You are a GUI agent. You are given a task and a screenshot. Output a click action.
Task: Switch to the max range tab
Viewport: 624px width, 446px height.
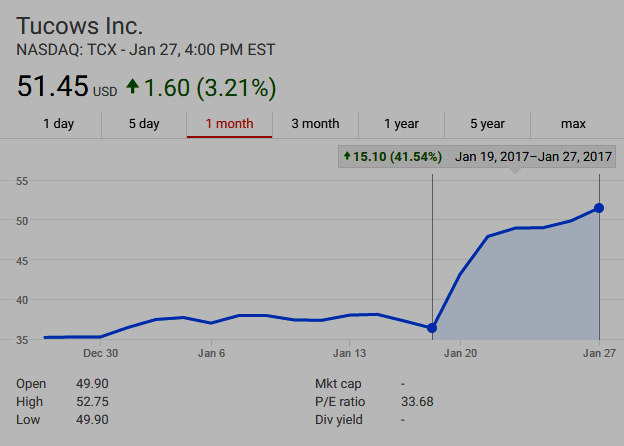point(573,124)
